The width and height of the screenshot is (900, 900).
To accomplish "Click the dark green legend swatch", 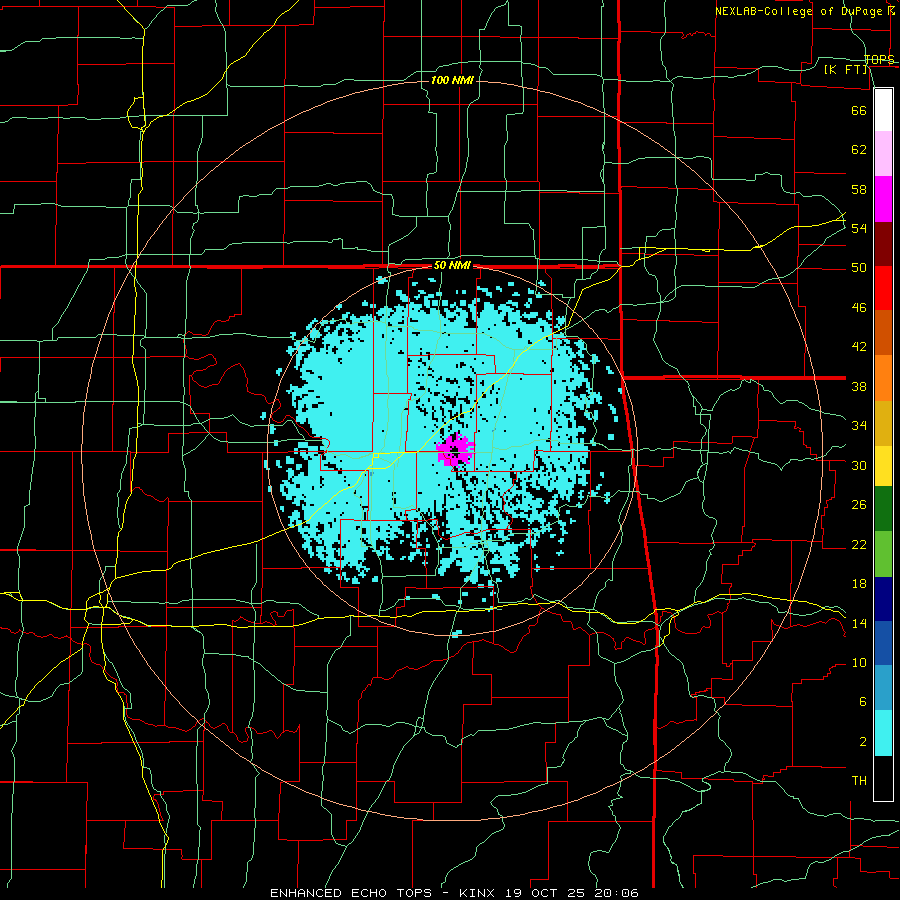I will tap(883, 509).
